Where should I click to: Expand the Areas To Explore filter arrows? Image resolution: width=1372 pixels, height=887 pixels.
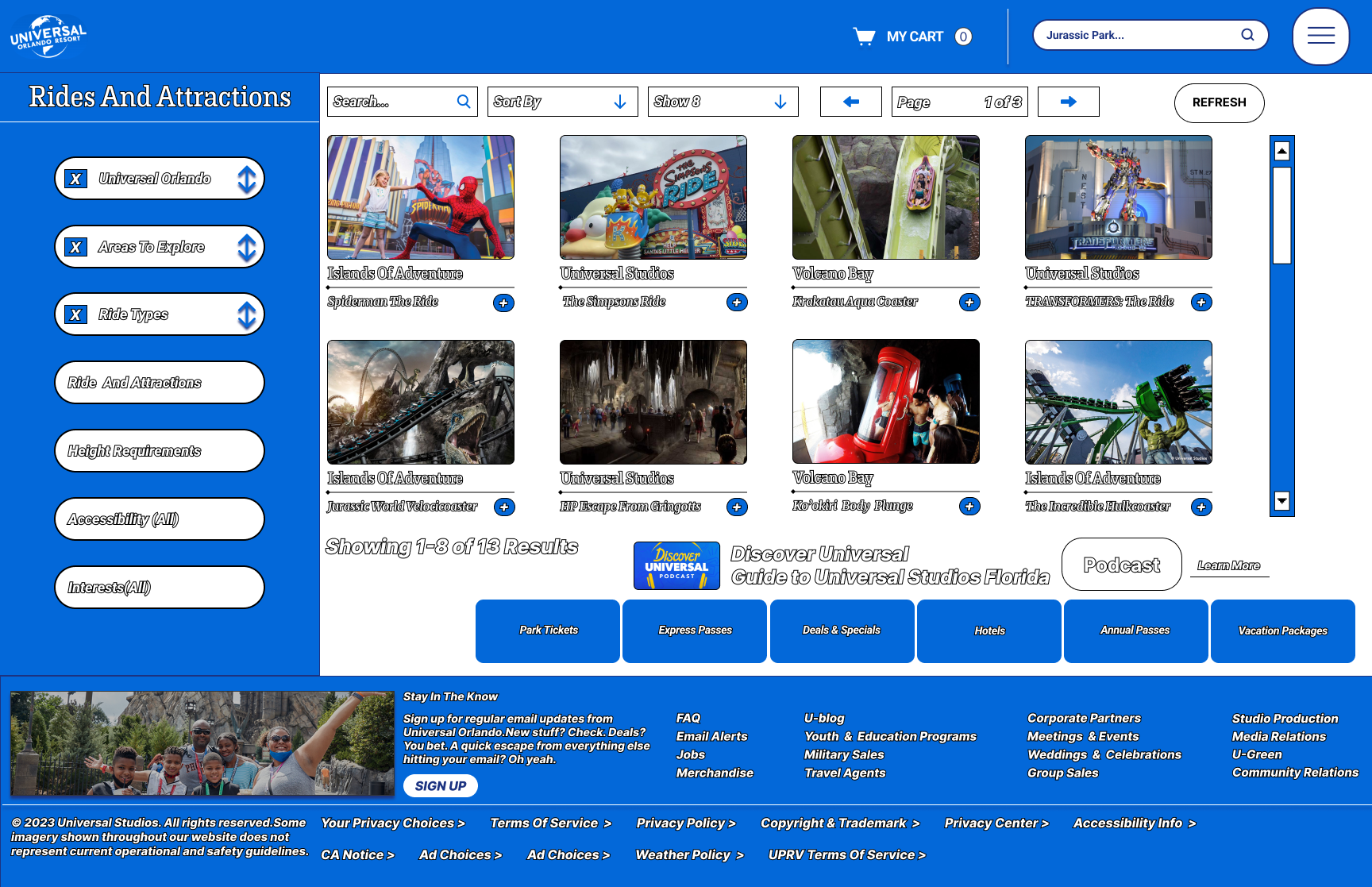(x=247, y=247)
